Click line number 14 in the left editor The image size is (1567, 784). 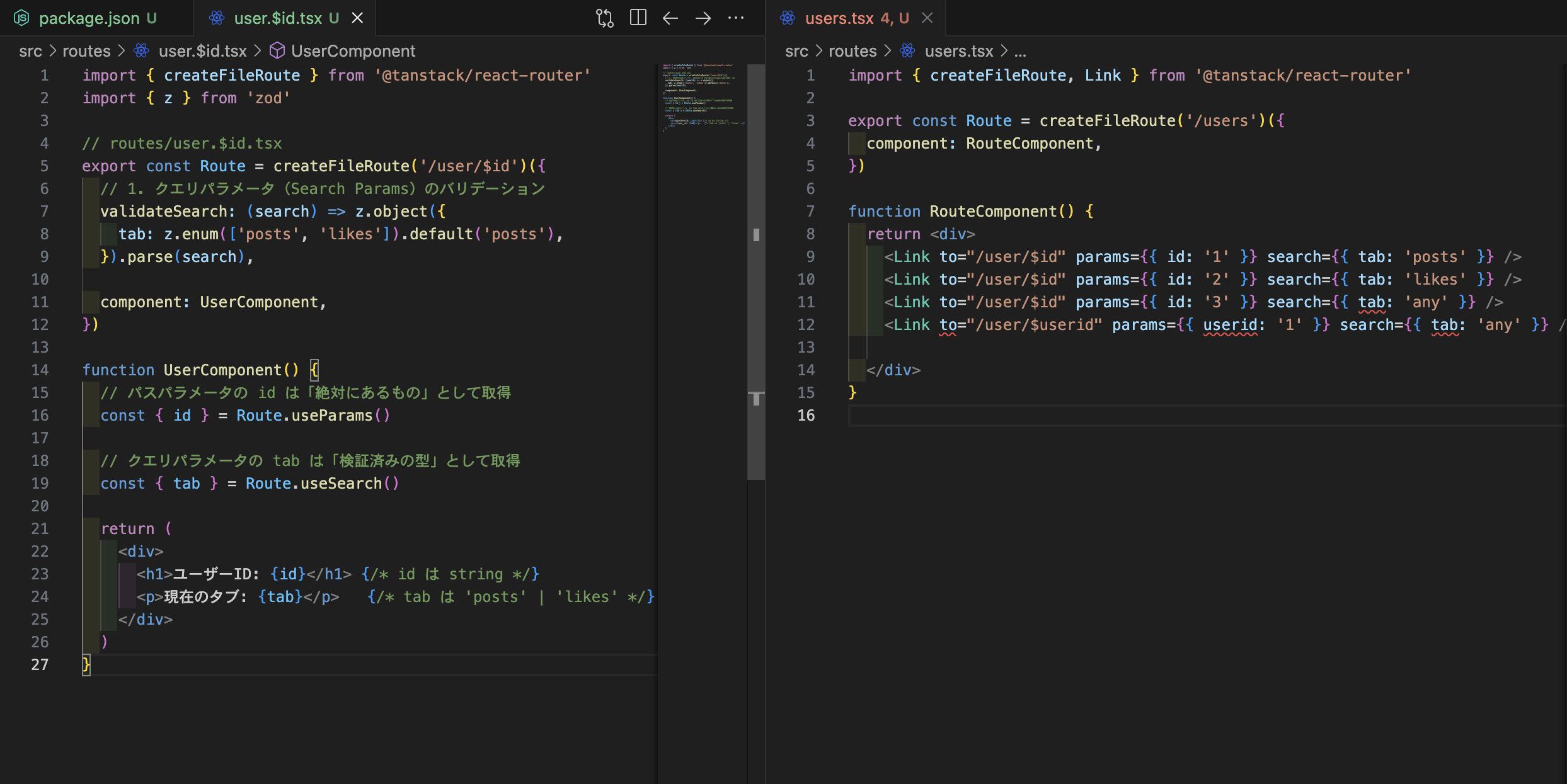click(40, 370)
